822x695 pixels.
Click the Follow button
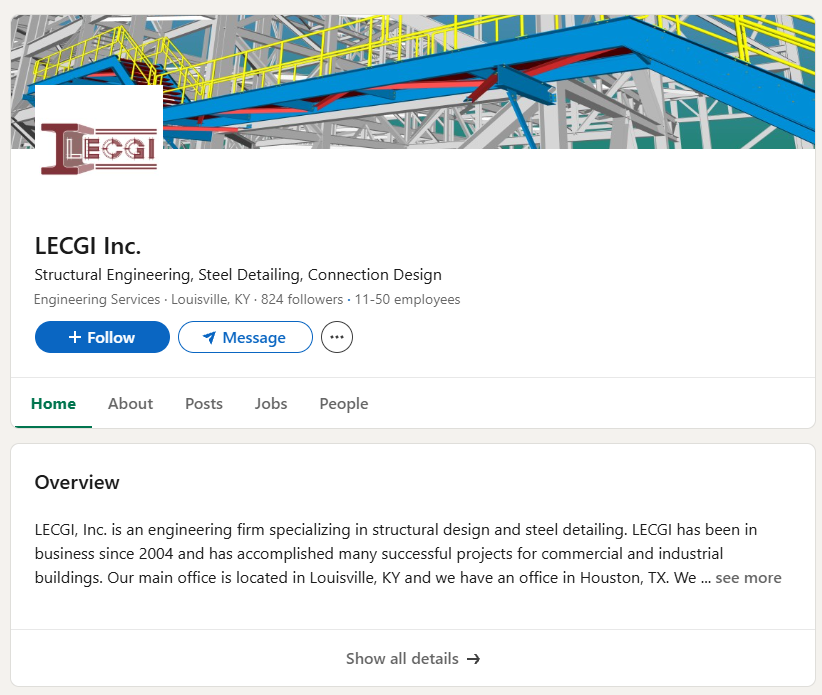102,337
